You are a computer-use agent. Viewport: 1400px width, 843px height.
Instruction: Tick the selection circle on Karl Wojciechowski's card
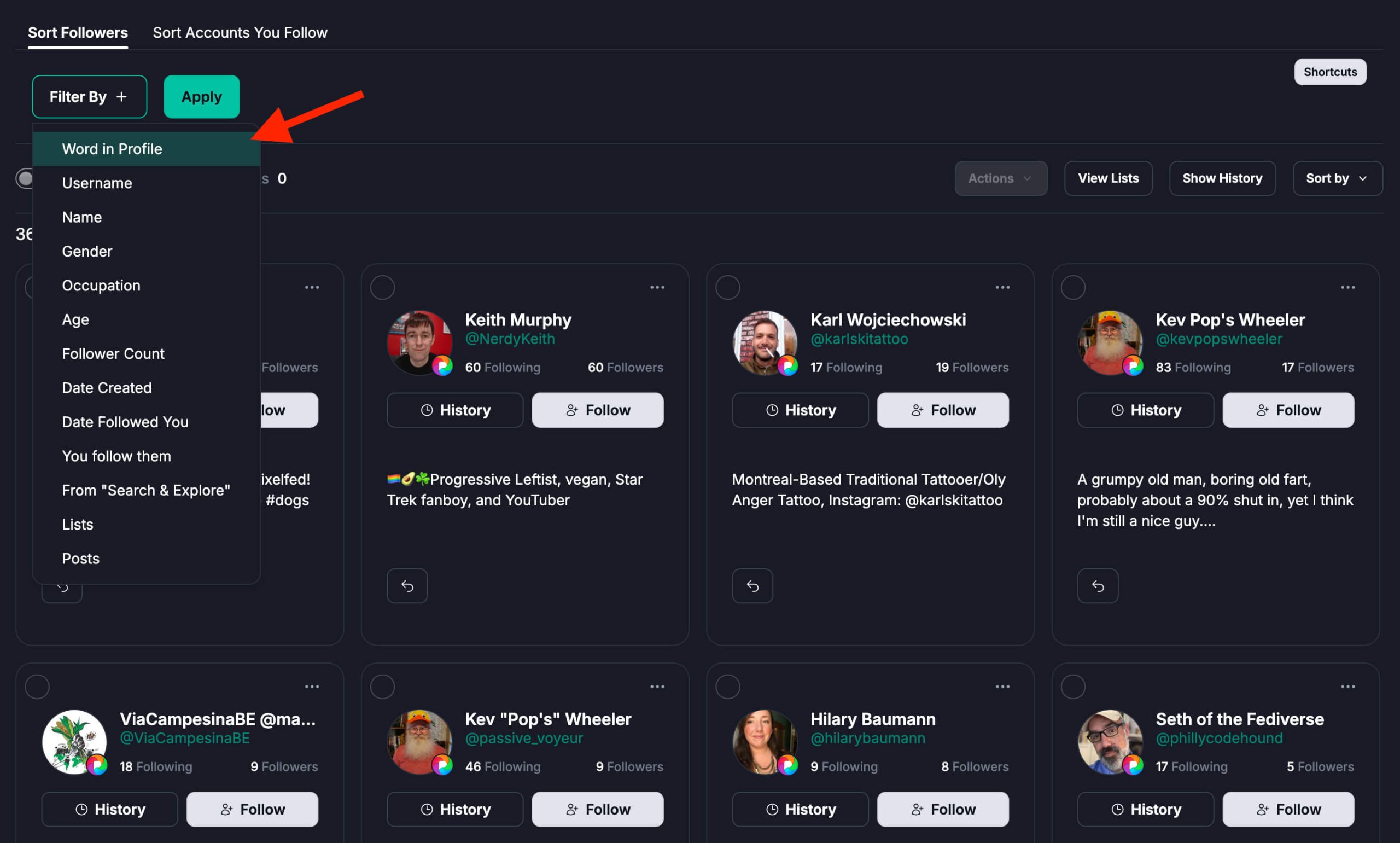[x=727, y=287]
